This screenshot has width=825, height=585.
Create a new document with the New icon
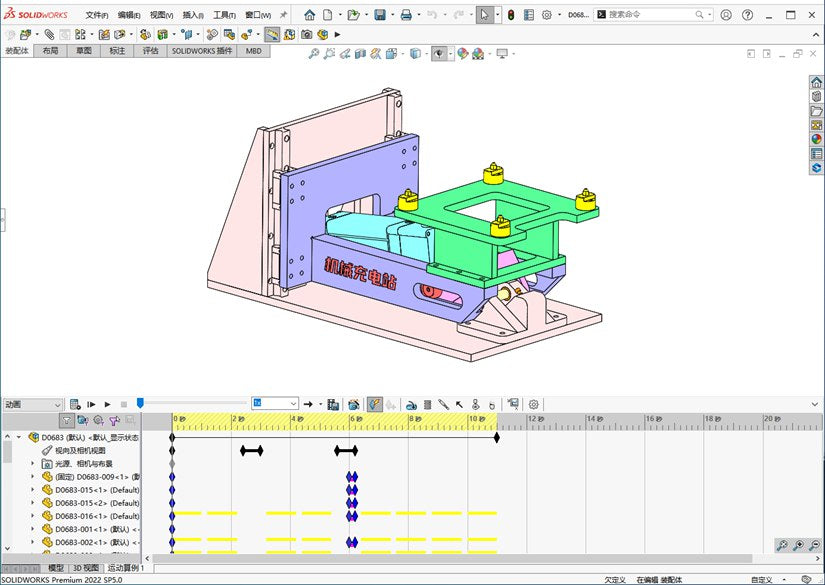tap(328, 15)
